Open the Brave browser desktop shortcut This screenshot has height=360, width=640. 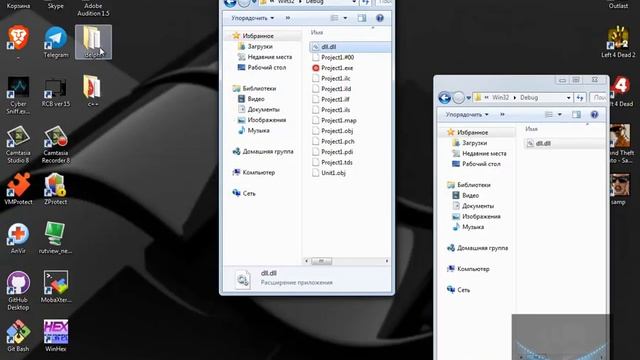pyautogui.click(x=18, y=39)
